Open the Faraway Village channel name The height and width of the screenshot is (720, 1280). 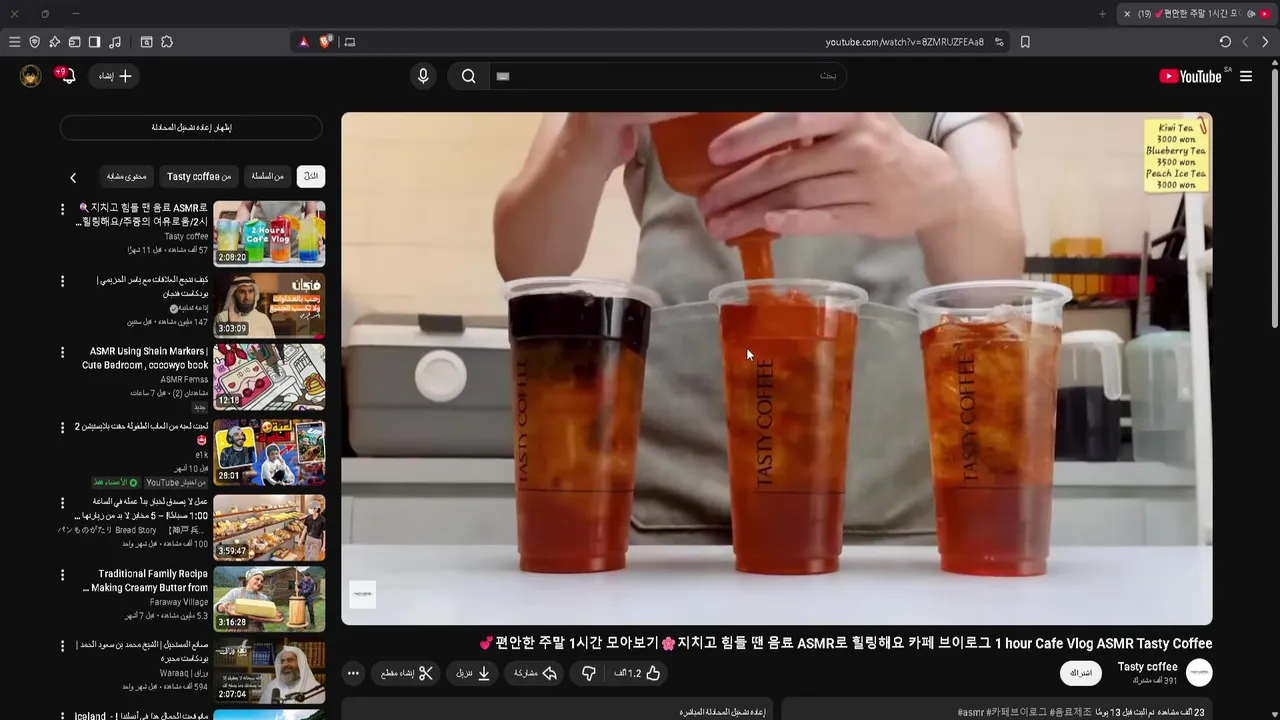tap(179, 602)
